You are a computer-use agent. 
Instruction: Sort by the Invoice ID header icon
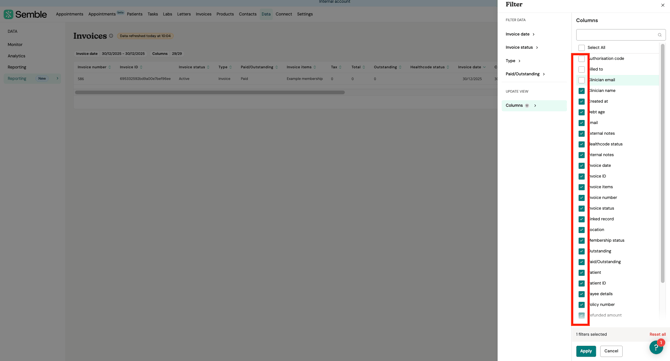point(141,67)
